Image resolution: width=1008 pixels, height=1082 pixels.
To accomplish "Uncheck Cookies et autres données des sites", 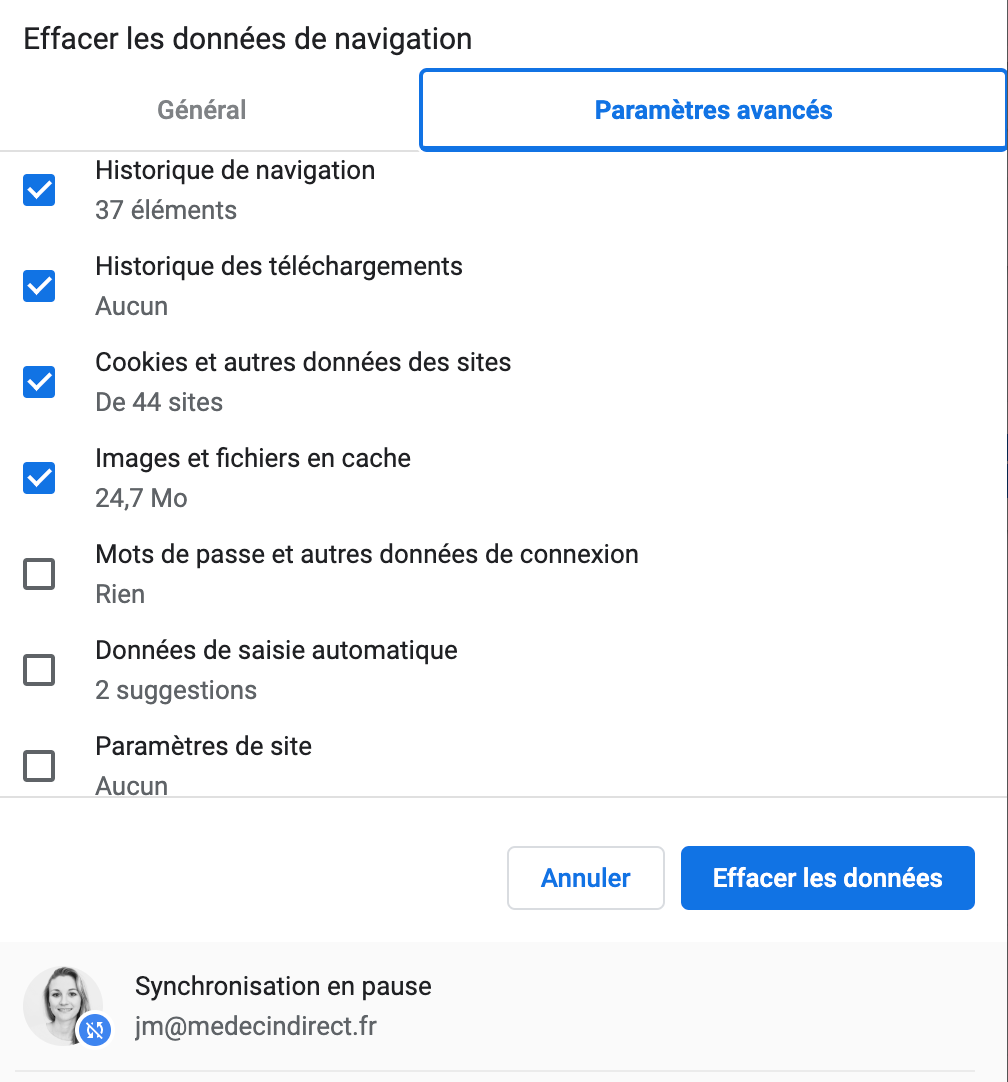I will [39, 382].
